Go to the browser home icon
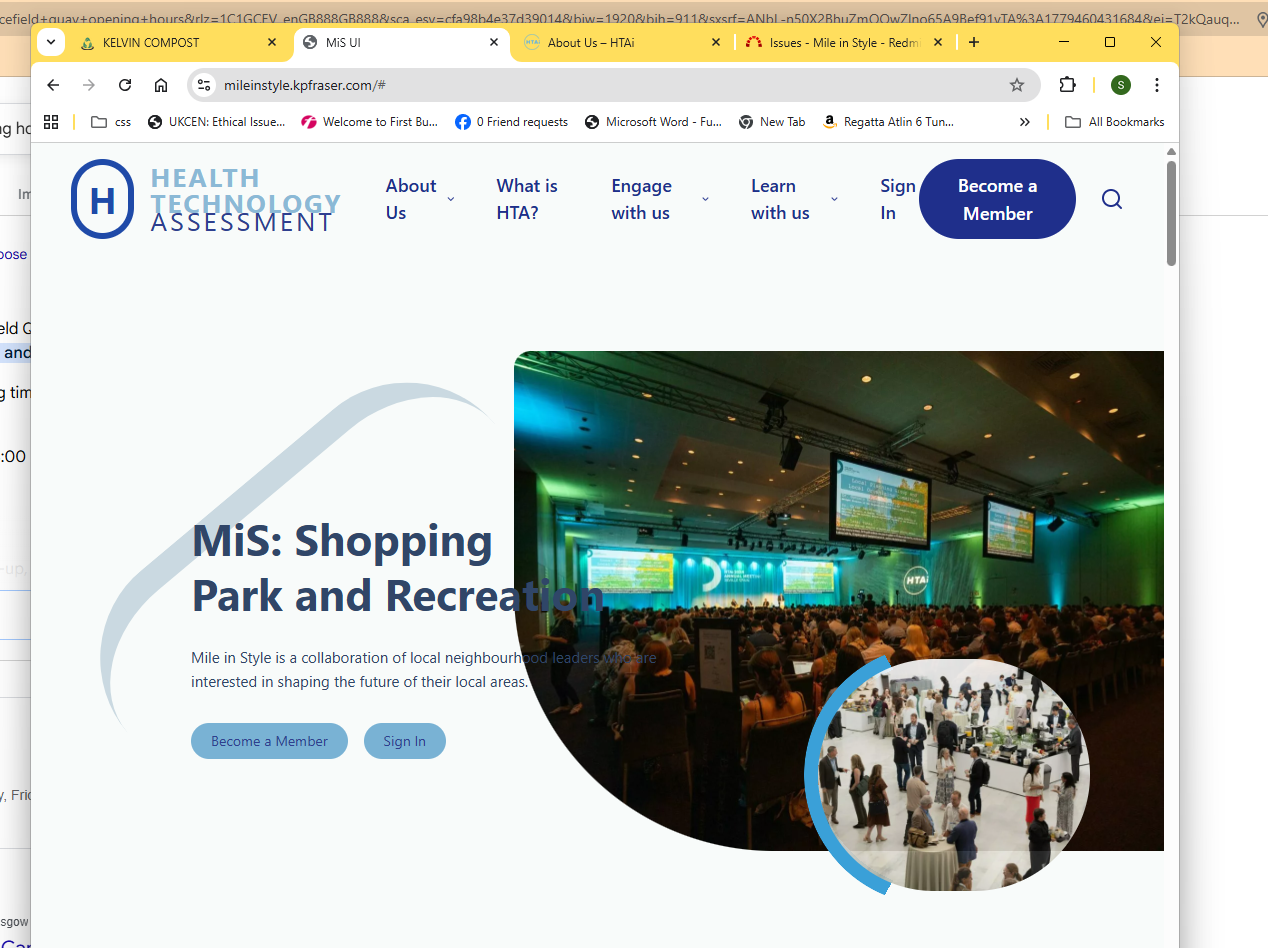This screenshot has height=948, width=1268. (x=161, y=85)
